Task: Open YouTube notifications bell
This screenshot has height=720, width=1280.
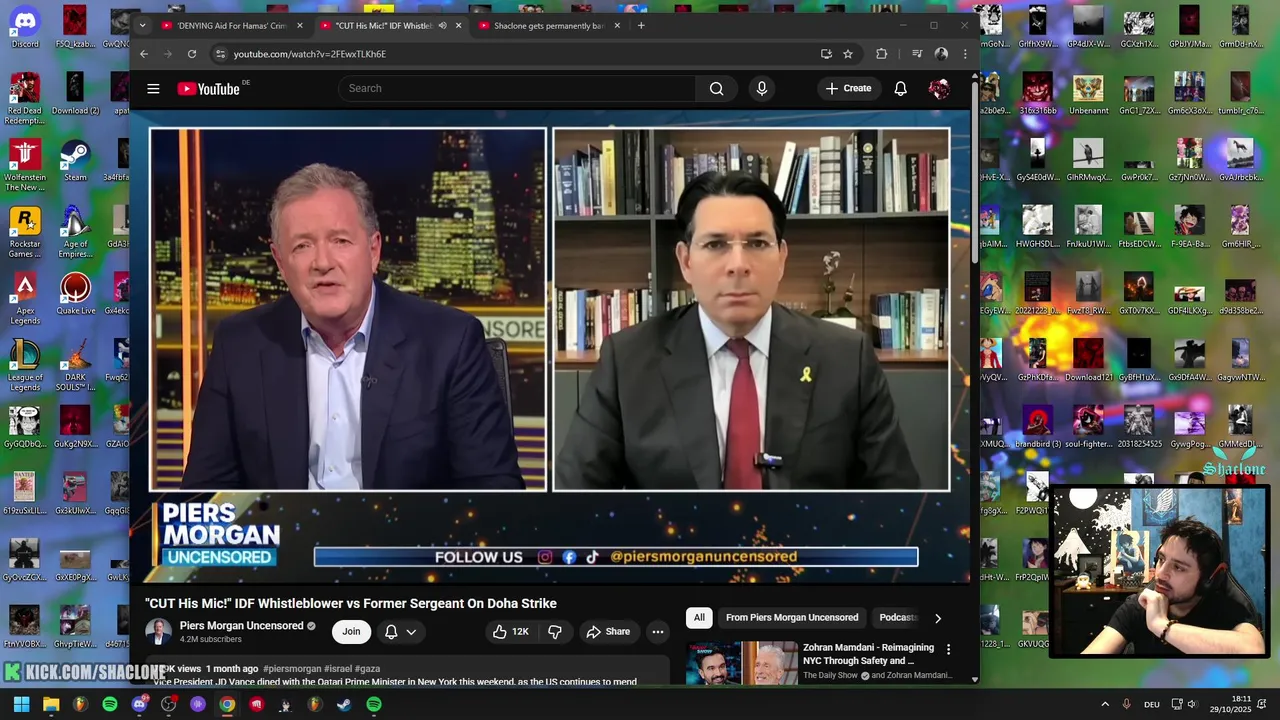Action: point(900,89)
